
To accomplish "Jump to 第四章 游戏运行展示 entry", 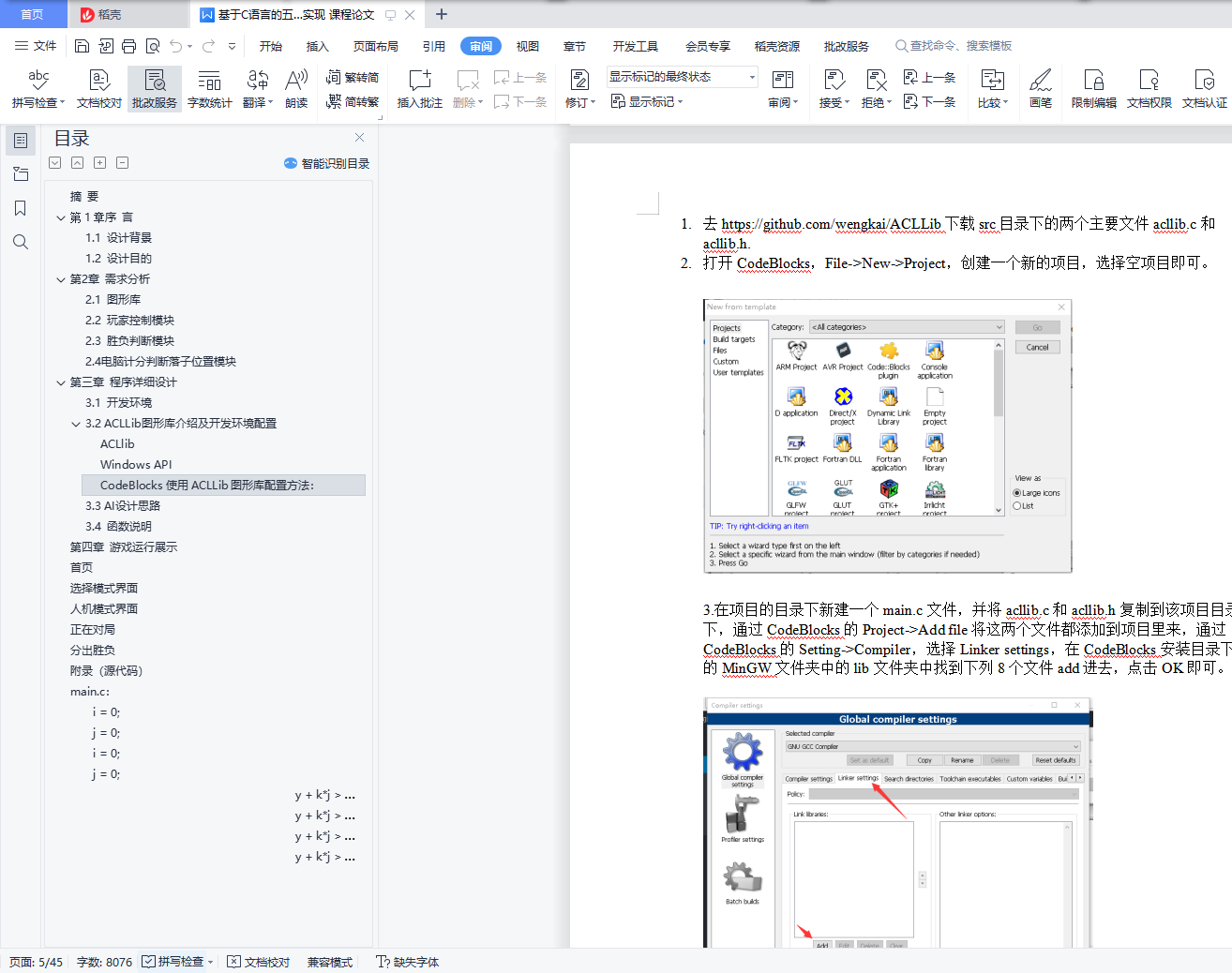I will tap(124, 547).
